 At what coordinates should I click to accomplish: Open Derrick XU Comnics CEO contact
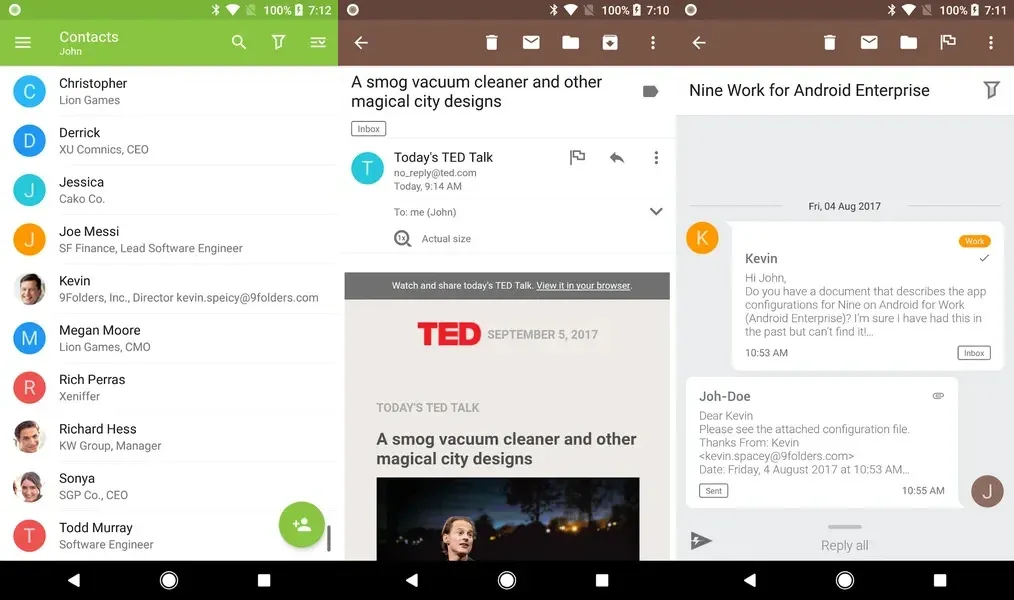[169, 140]
